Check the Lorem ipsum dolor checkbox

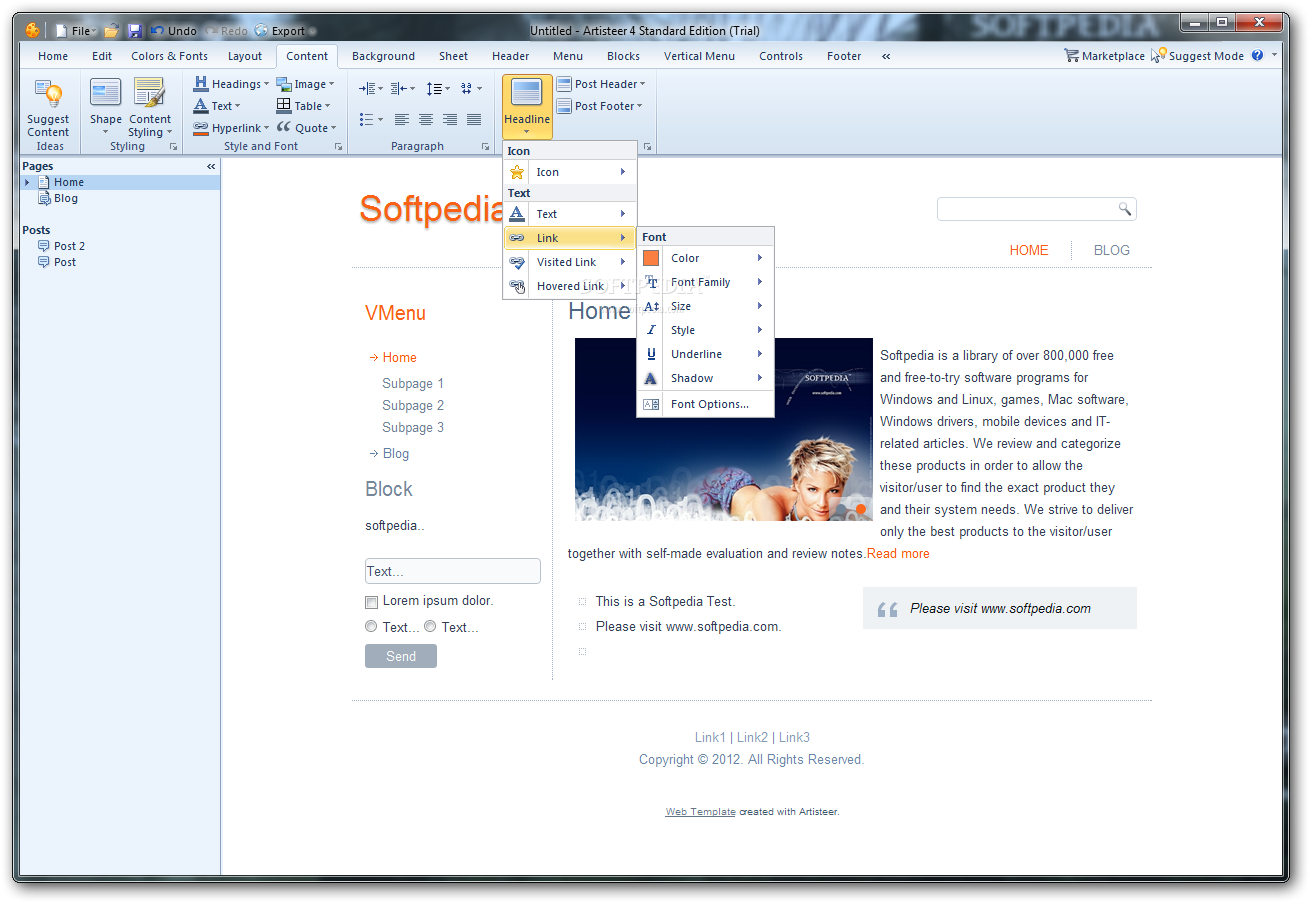click(x=371, y=602)
